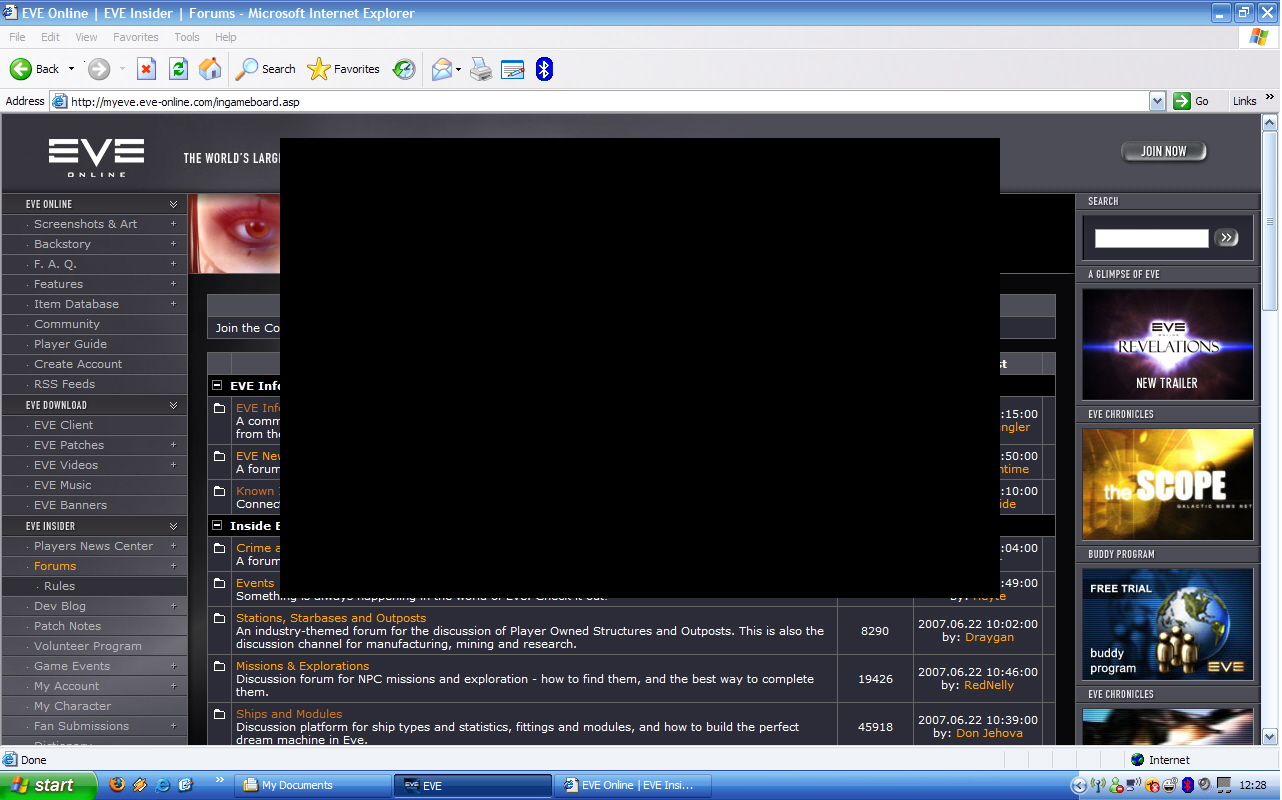Click the browser address bar URL field
Screen dimensions: 1282x800
608,101
